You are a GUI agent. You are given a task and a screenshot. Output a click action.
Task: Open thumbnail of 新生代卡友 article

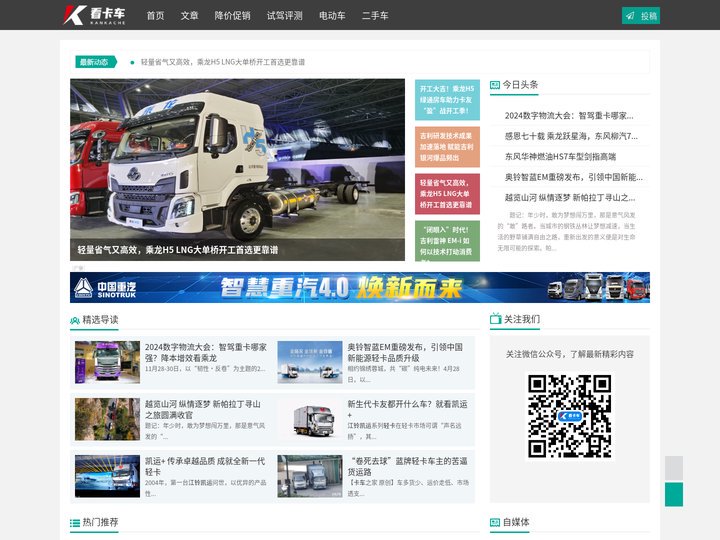310,419
